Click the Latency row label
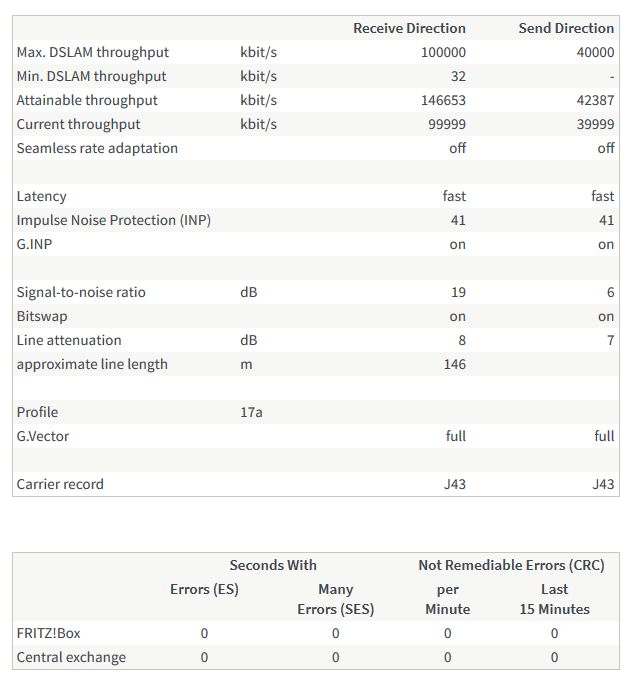This screenshot has height=678, width=630. point(42,196)
